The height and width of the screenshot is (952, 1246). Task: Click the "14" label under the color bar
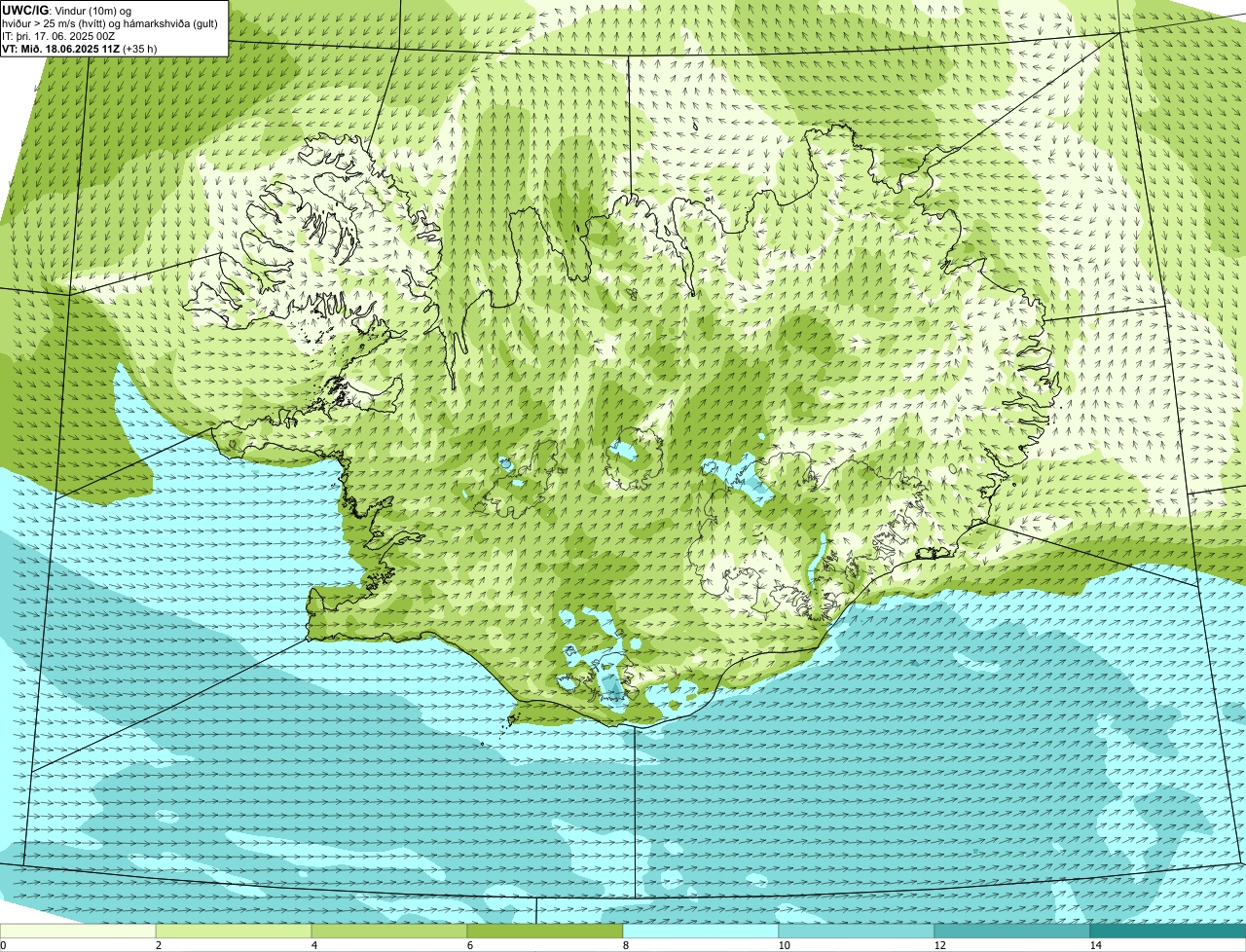[1095, 945]
